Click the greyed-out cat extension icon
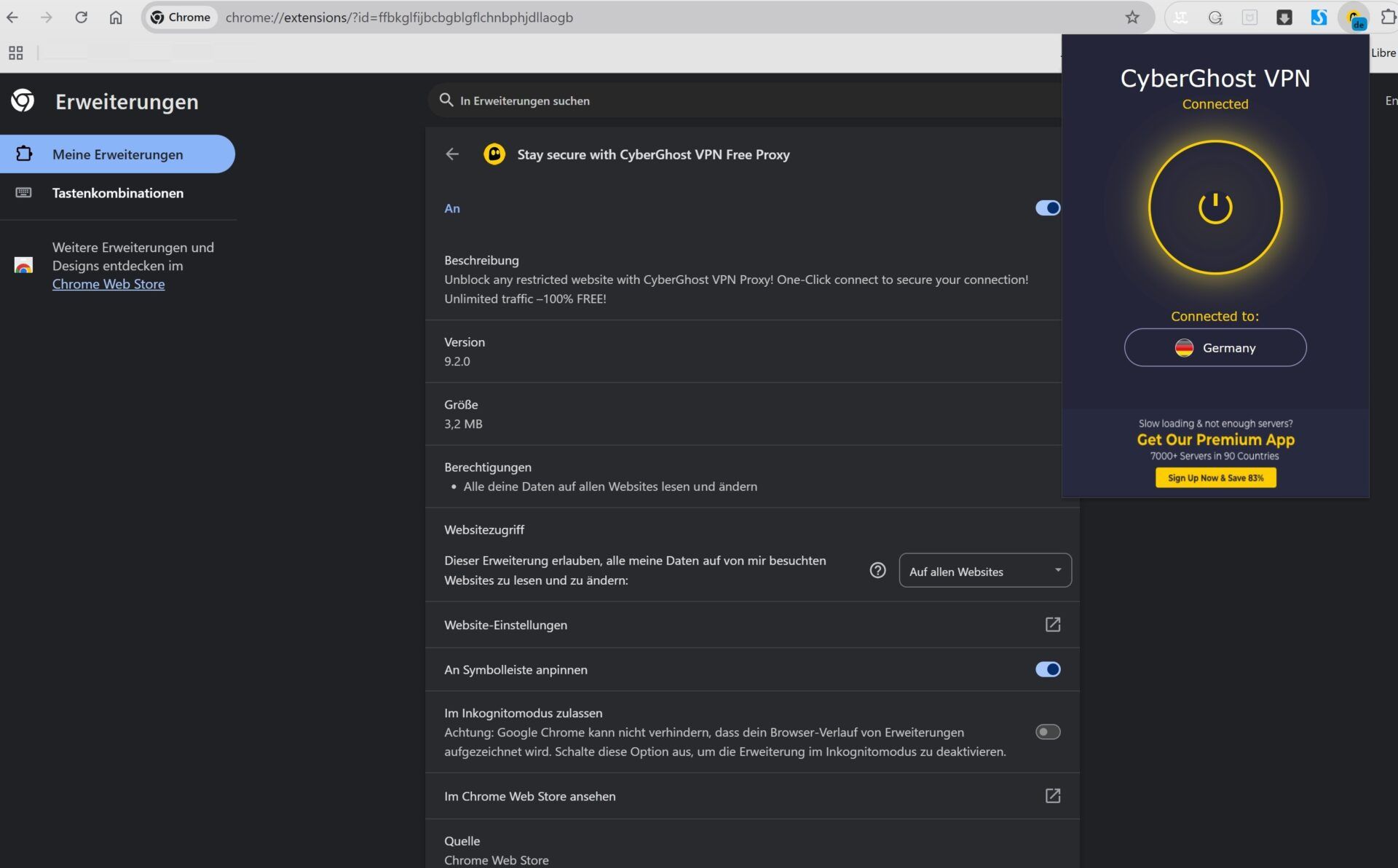 point(1249,17)
